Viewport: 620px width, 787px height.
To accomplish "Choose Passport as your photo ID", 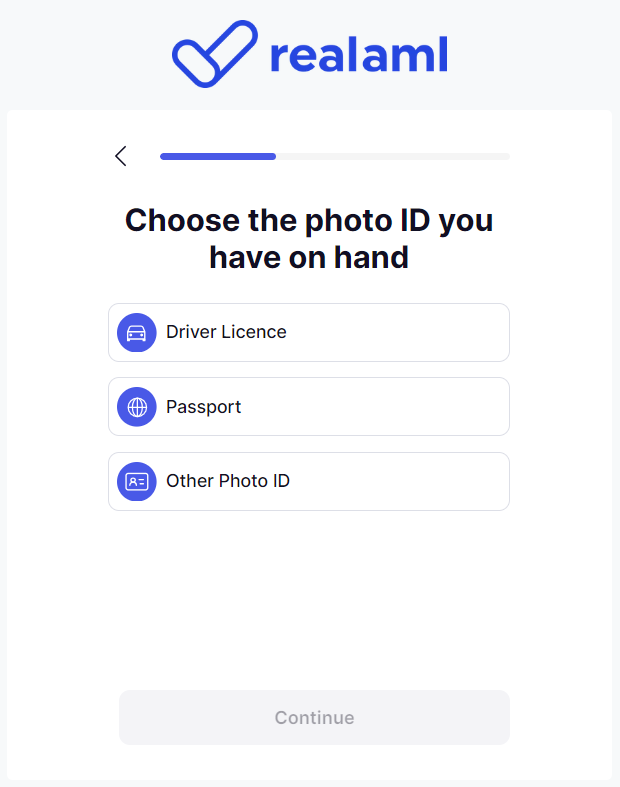I will [x=308, y=407].
